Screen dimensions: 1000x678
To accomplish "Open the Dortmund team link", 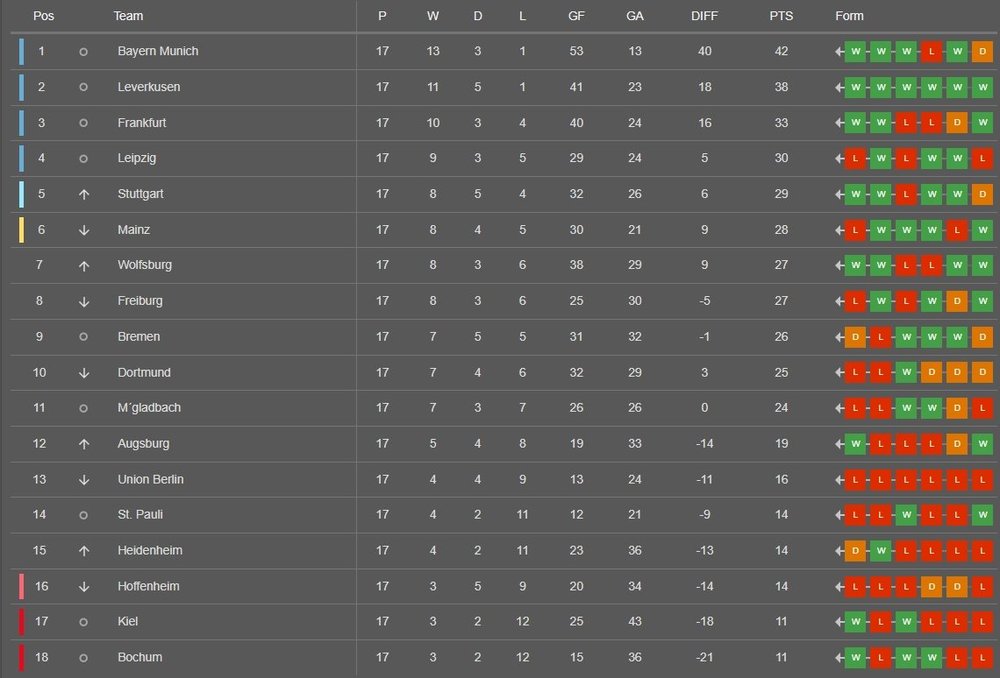I will coord(144,372).
